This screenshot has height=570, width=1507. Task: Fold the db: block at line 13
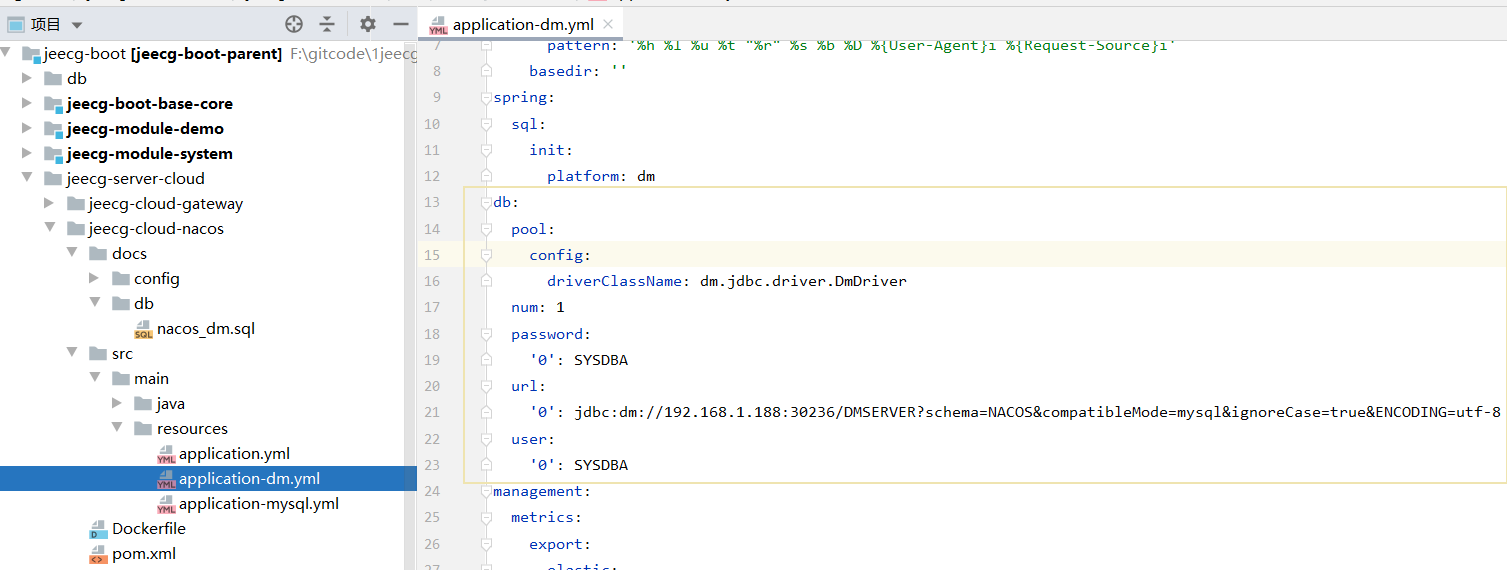tap(486, 202)
